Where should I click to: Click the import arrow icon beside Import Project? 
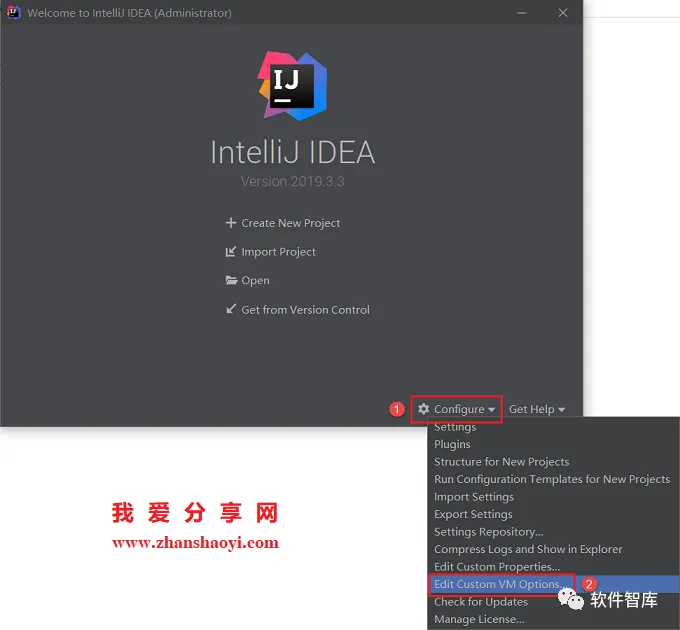(x=231, y=251)
